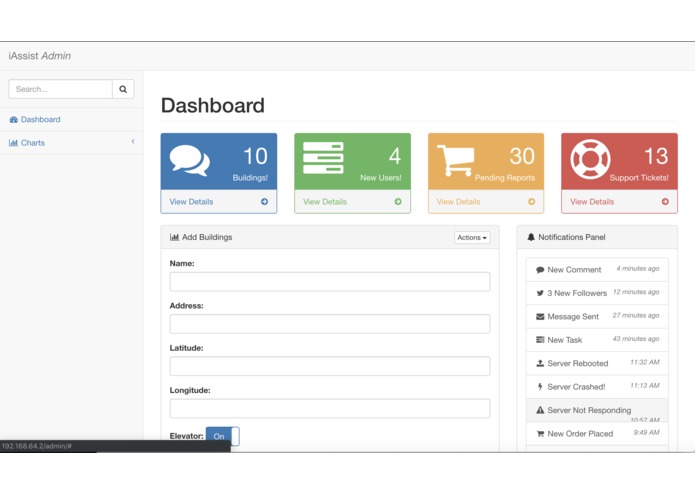Click the Address input field
The image size is (695, 494).
(330, 324)
